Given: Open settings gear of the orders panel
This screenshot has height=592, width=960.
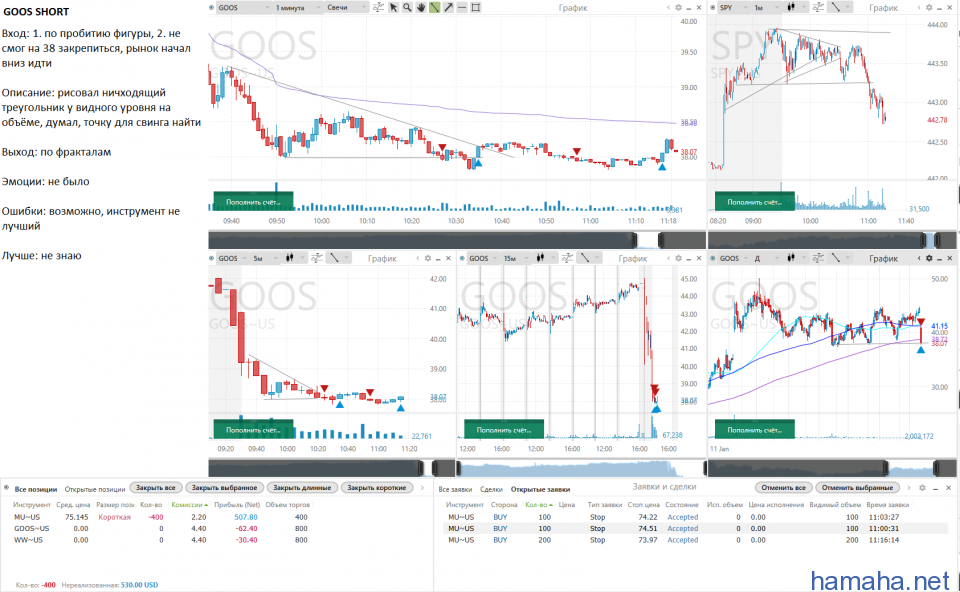Looking at the screenshot, I should [922, 488].
